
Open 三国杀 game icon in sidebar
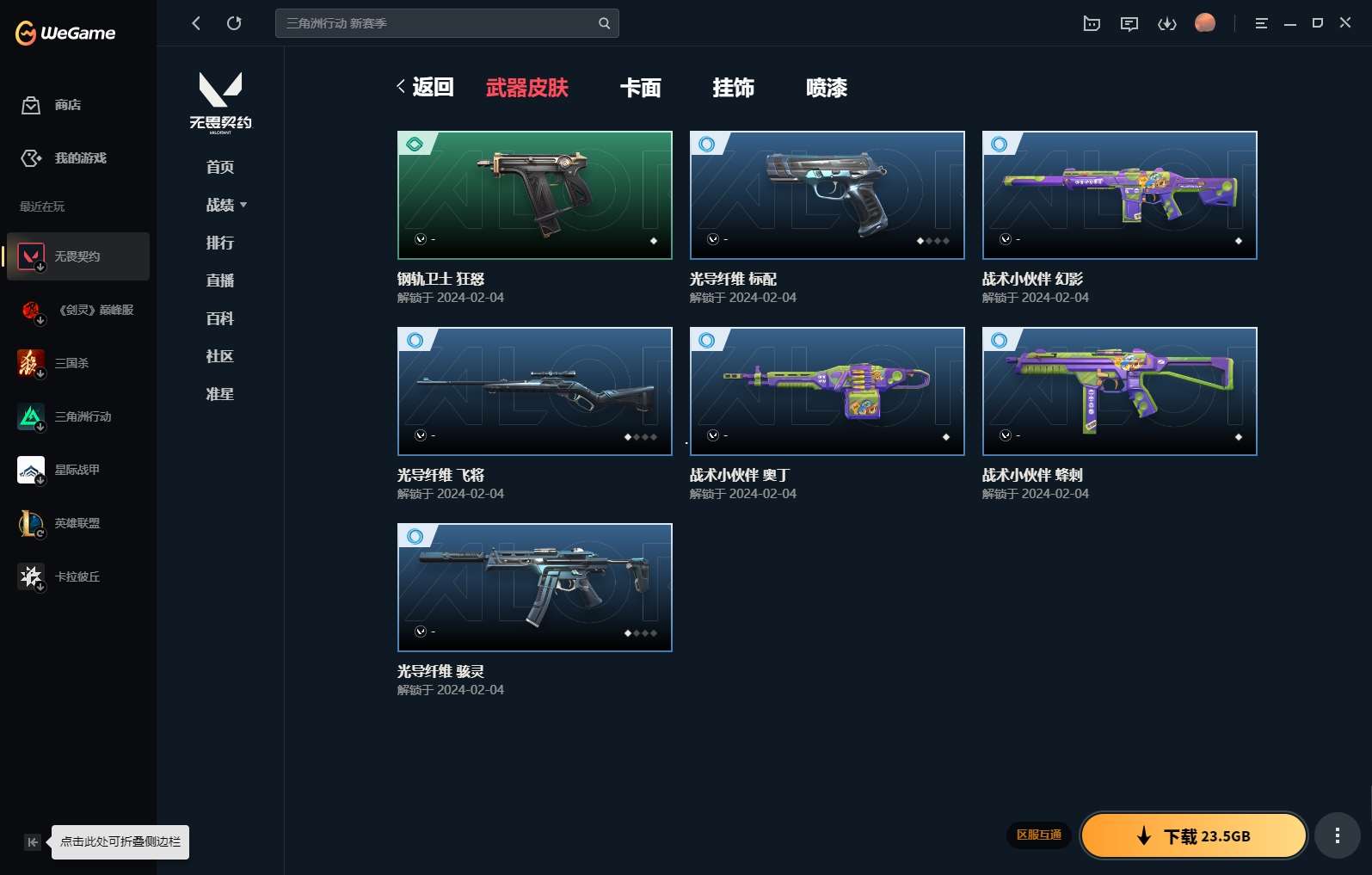pos(31,363)
